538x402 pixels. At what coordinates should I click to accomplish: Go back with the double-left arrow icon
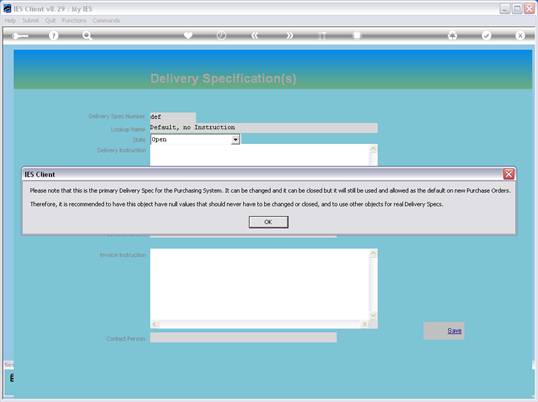[255, 35]
